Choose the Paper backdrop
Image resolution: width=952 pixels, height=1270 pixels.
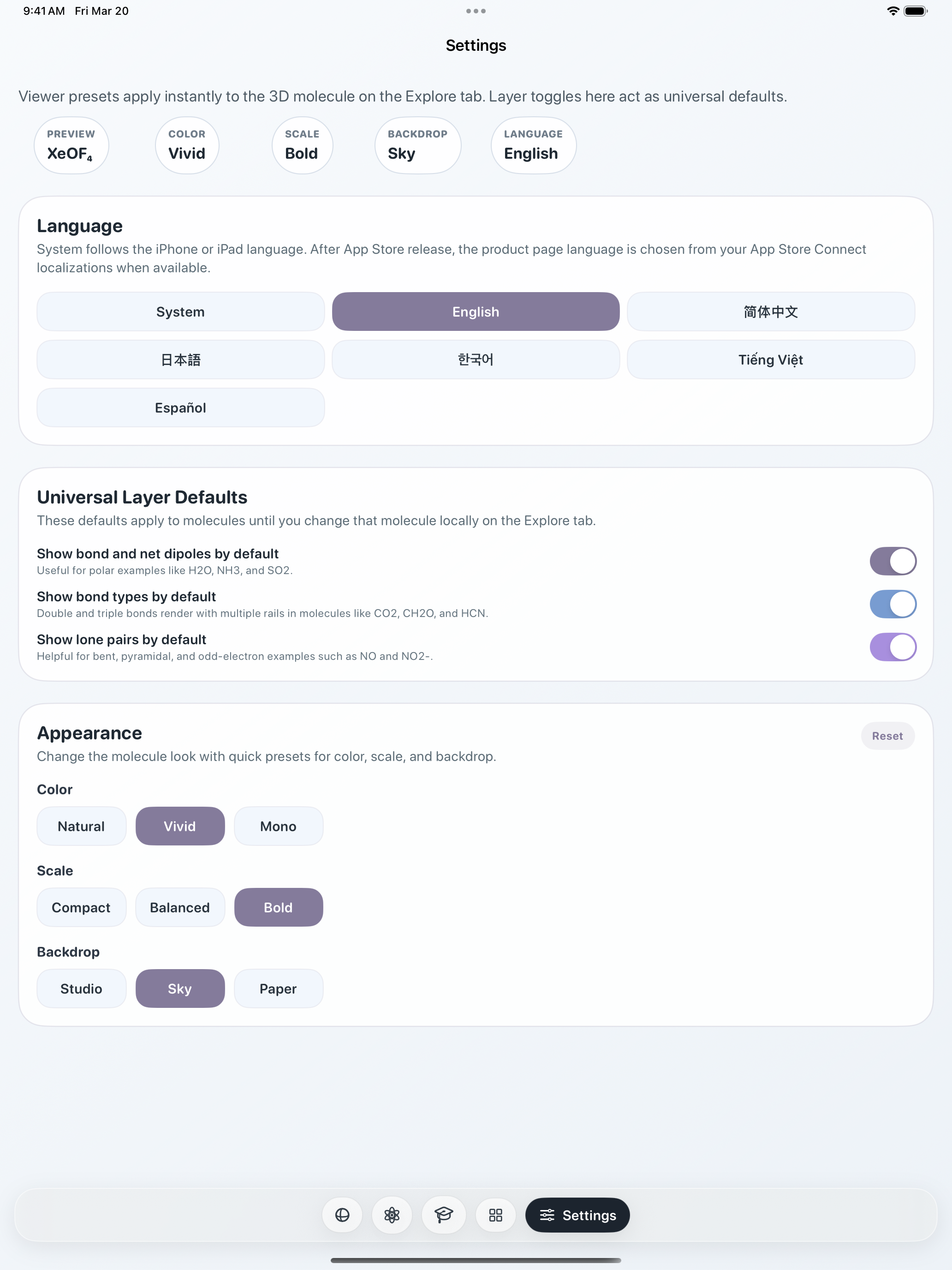click(278, 988)
